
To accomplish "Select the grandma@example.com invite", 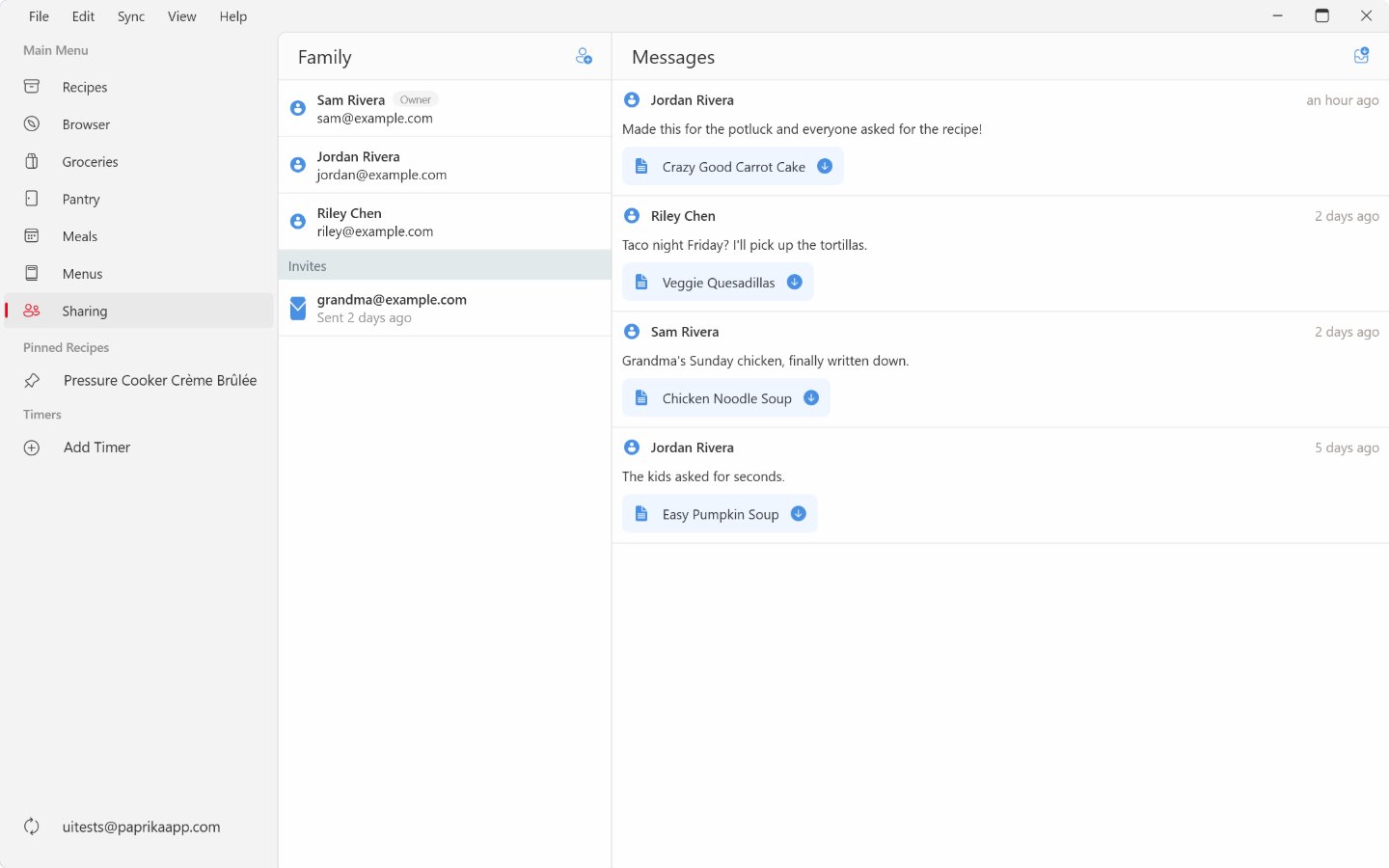I will click(x=445, y=308).
